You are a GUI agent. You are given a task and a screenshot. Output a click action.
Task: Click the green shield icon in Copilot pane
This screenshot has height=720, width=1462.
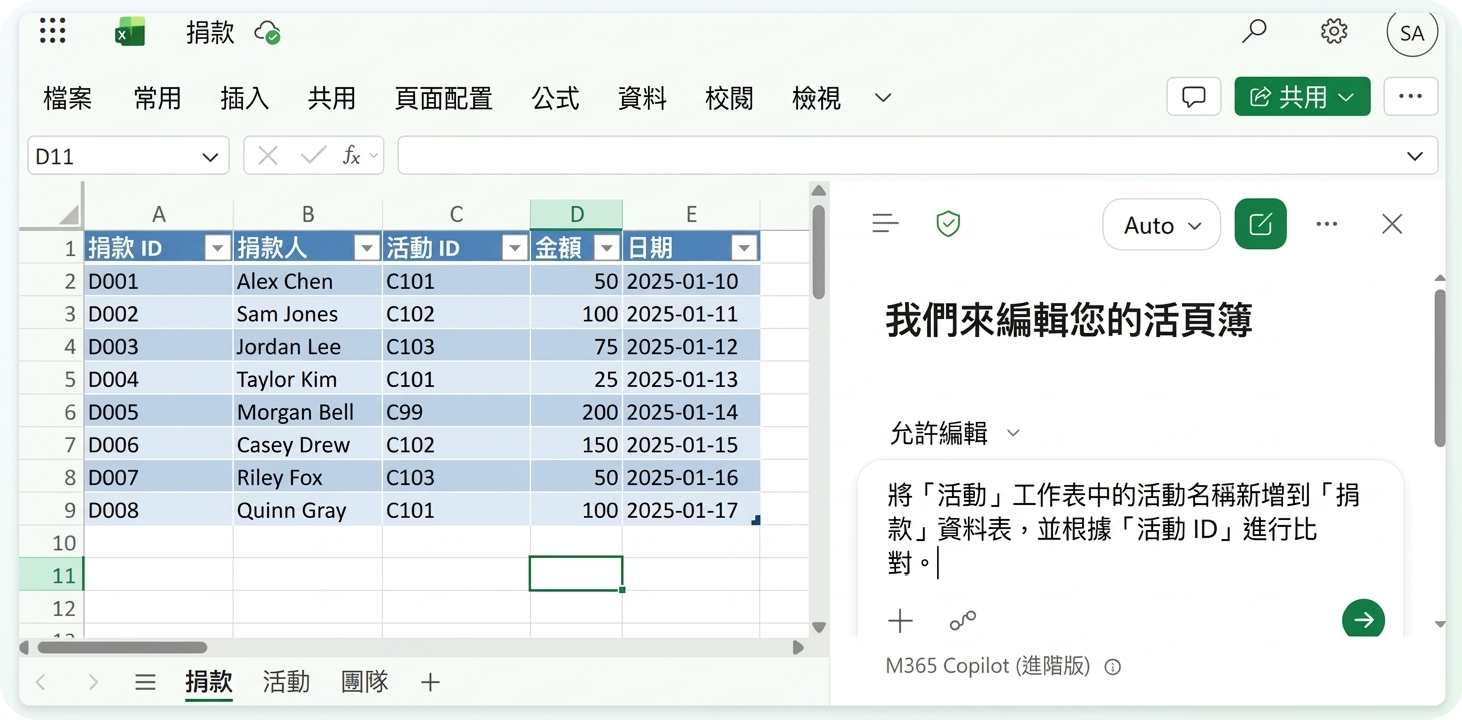click(948, 224)
